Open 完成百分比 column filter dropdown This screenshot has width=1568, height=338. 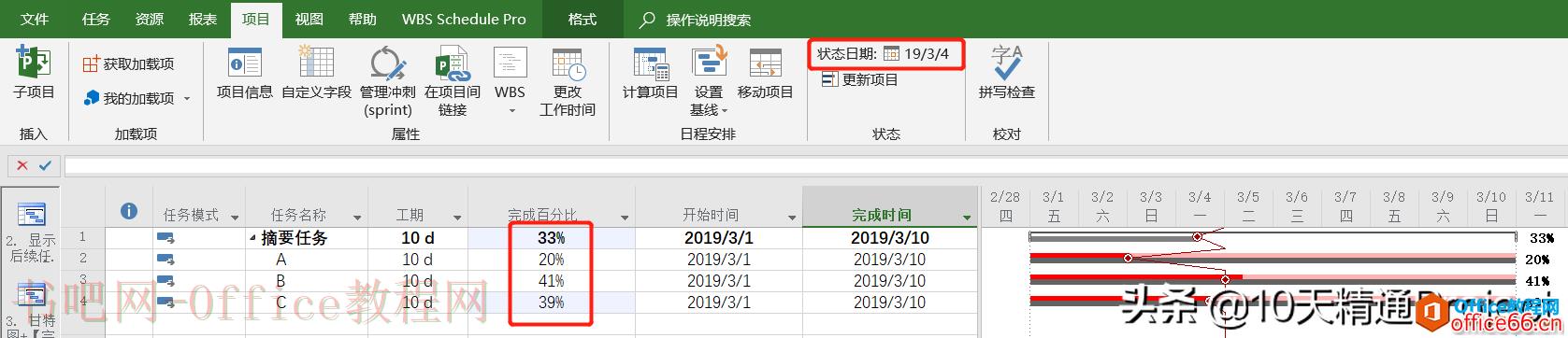coord(625,218)
